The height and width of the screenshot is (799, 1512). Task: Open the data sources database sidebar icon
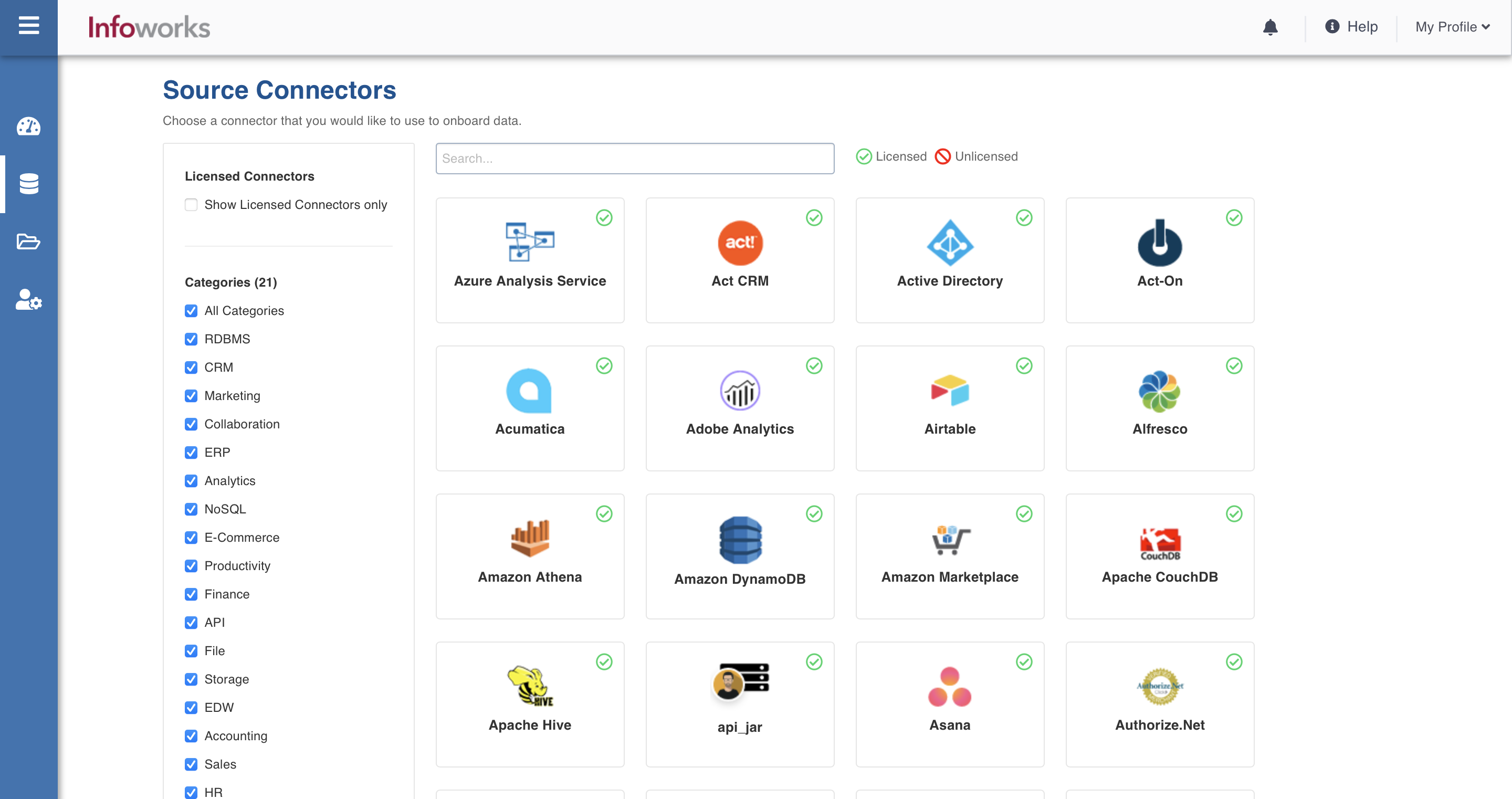[x=29, y=184]
